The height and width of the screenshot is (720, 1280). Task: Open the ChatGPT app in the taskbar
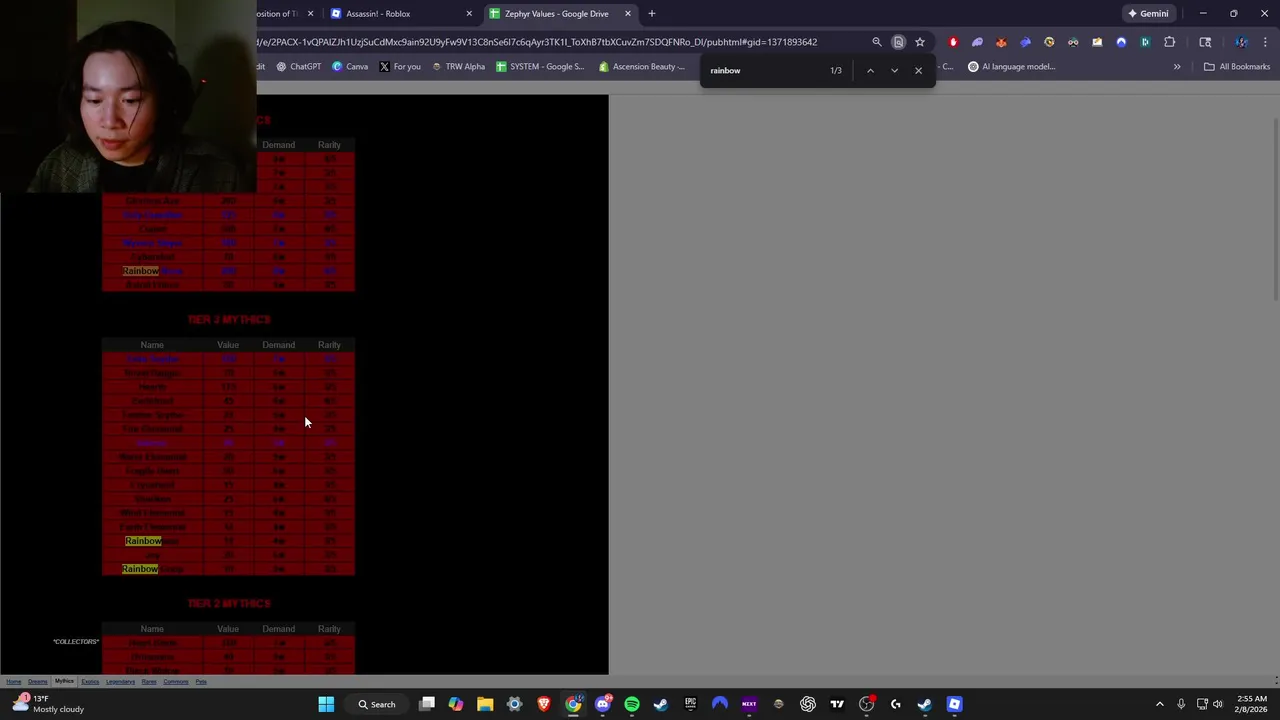coord(808,704)
